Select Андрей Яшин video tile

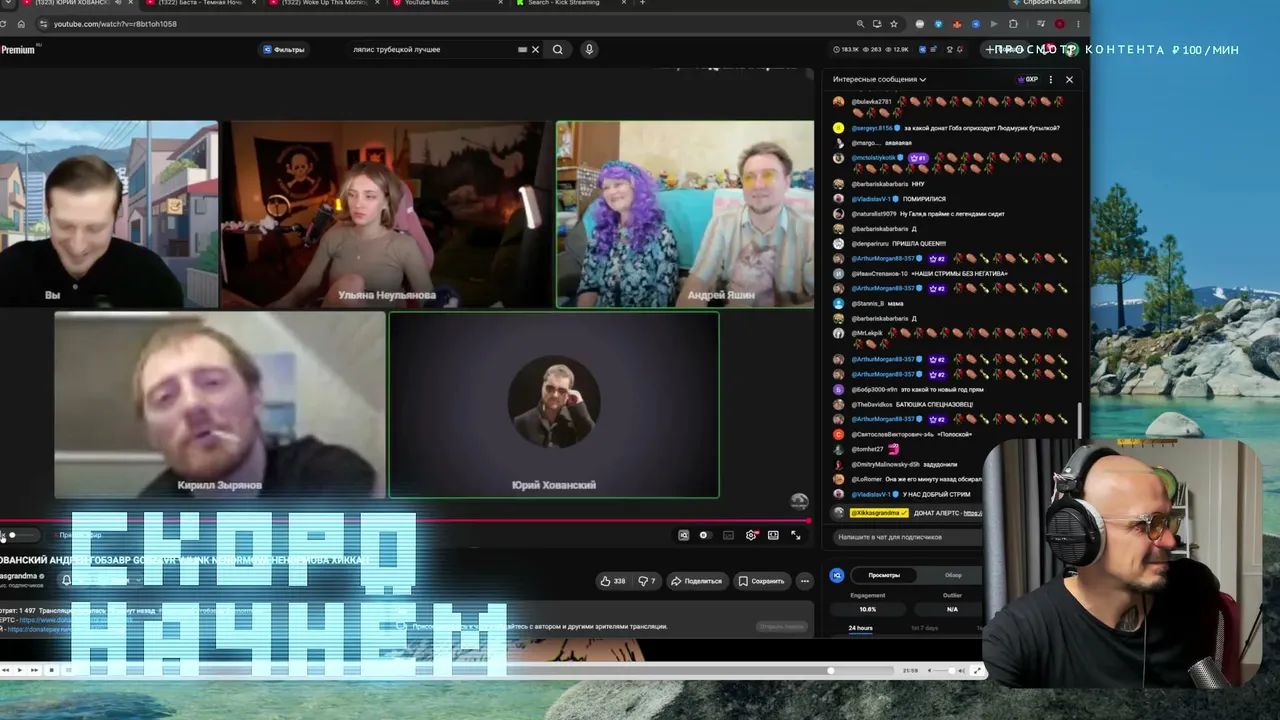coord(685,214)
